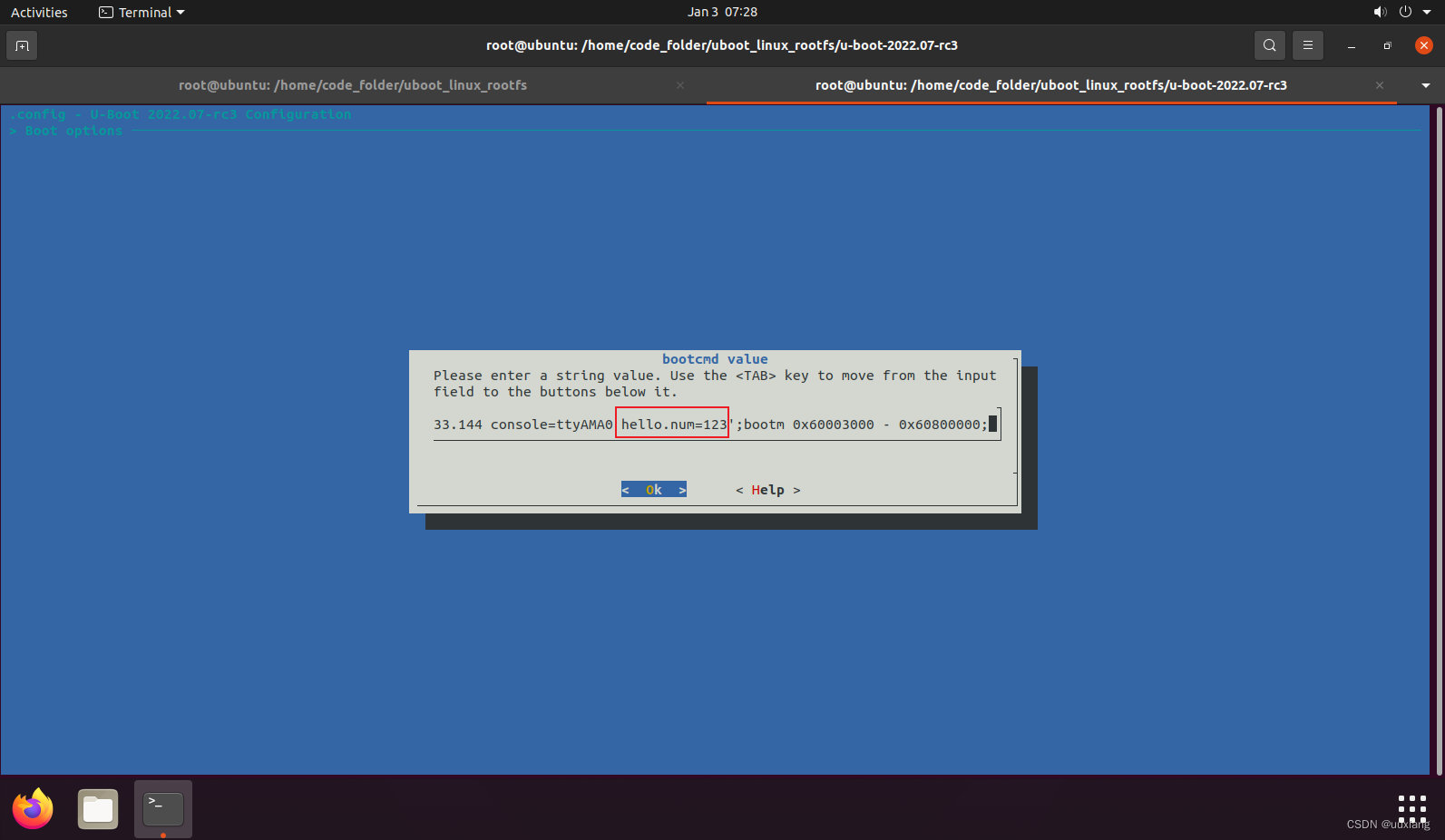Open Activities overview
Image resolution: width=1445 pixels, height=840 pixels.
point(39,12)
